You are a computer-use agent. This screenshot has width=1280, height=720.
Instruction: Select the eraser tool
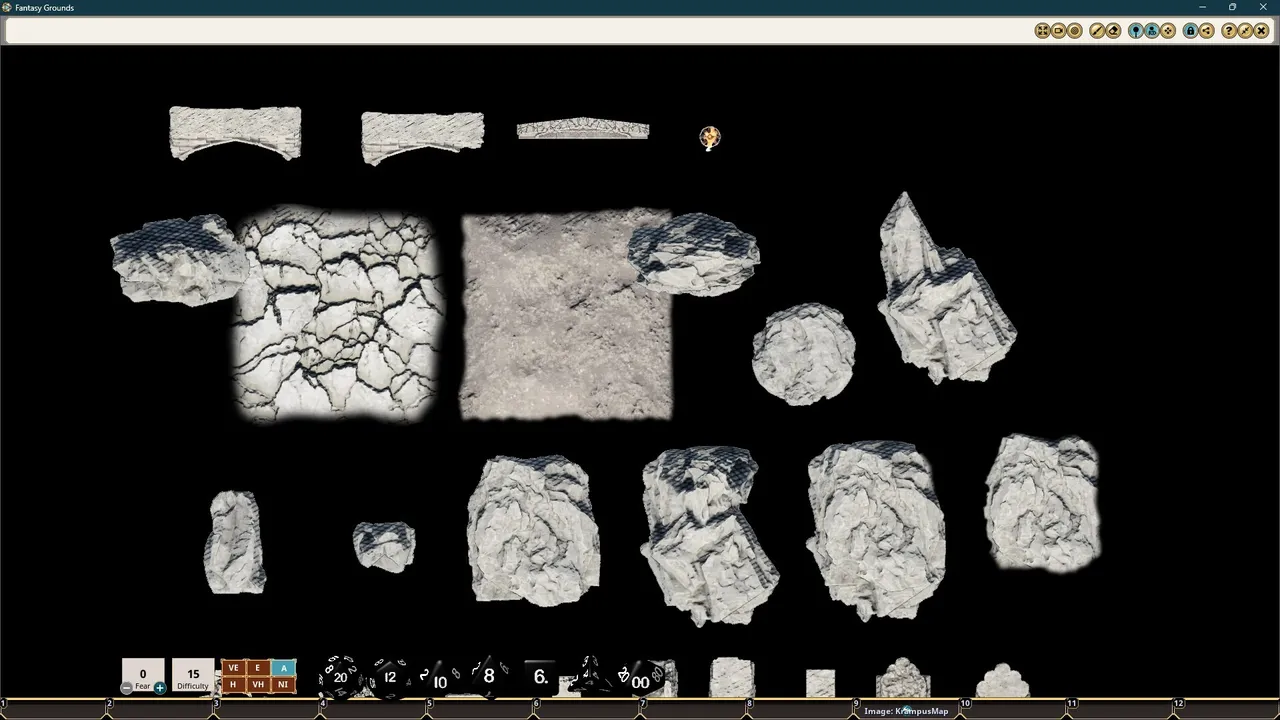1114,31
